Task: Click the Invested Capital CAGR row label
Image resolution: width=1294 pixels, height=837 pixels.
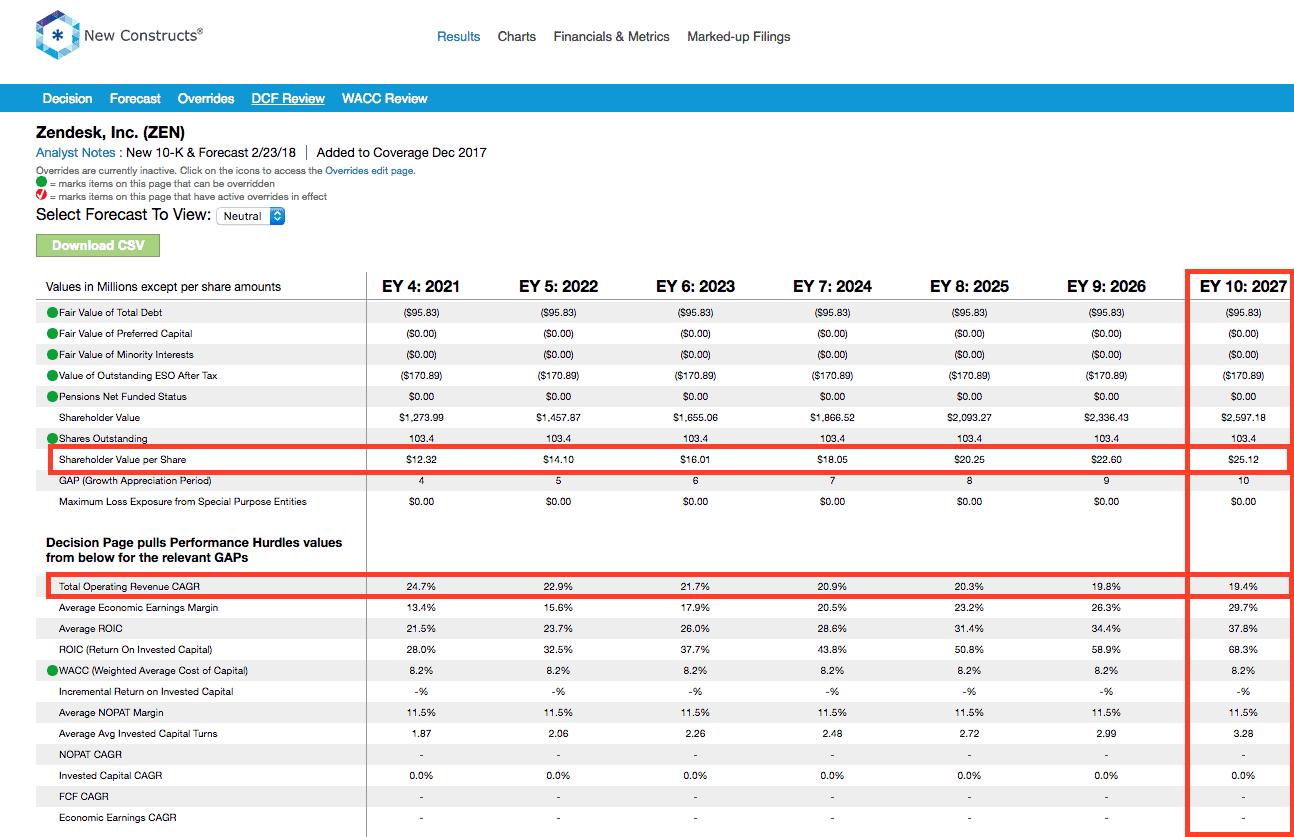Action: pyautogui.click(x=110, y=776)
